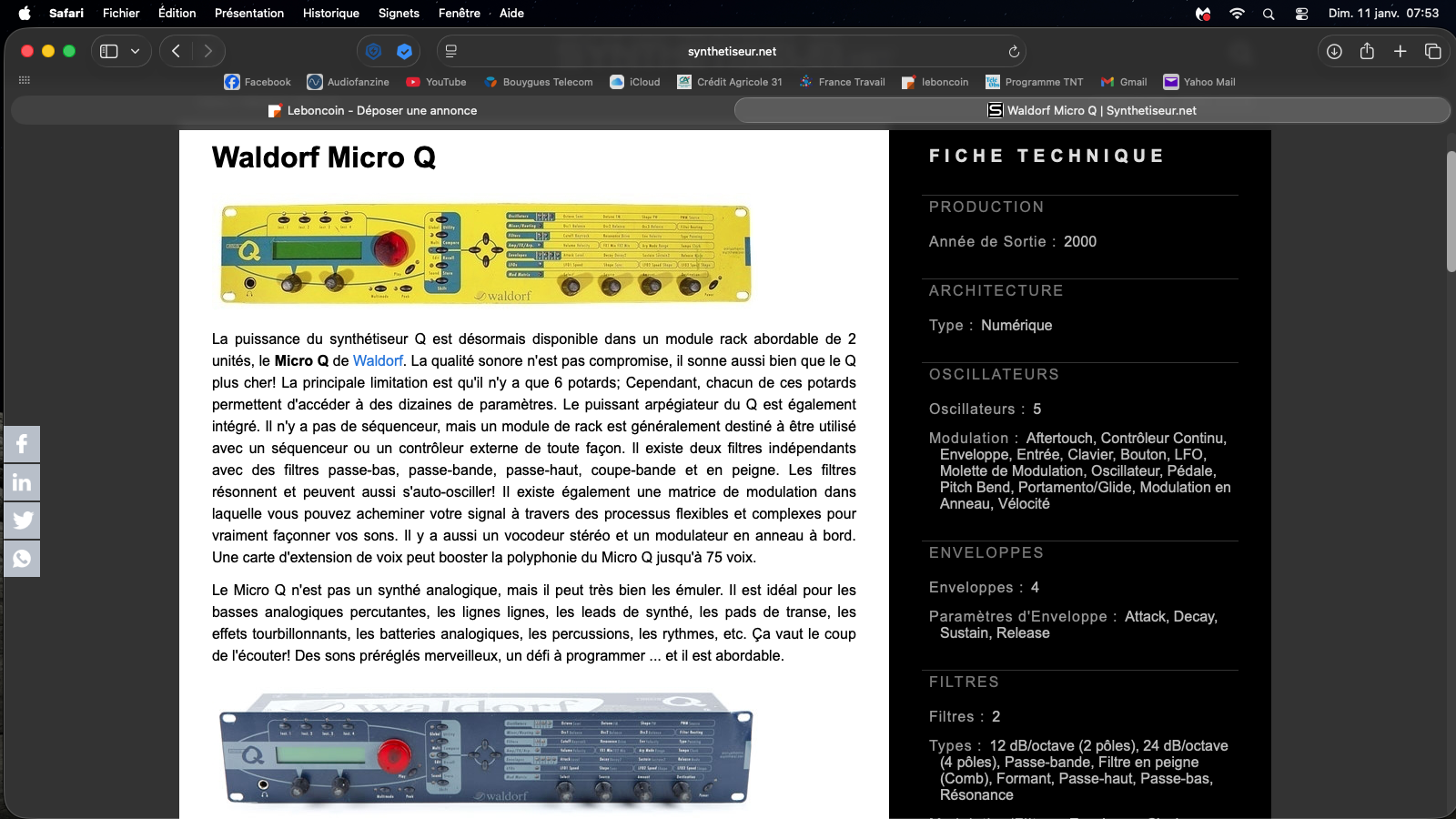This screenshot has width=1456, height=819.
Task: Open the dark shield extension icon
Action: click(373, 51)
